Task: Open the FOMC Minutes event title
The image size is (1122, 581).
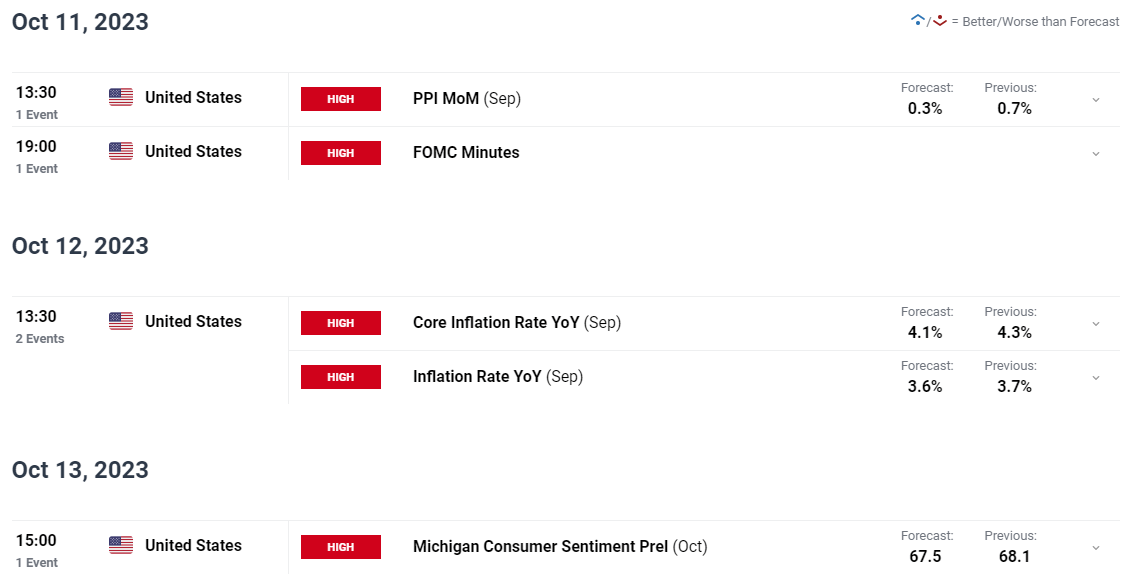Action: tap(466, 153)
